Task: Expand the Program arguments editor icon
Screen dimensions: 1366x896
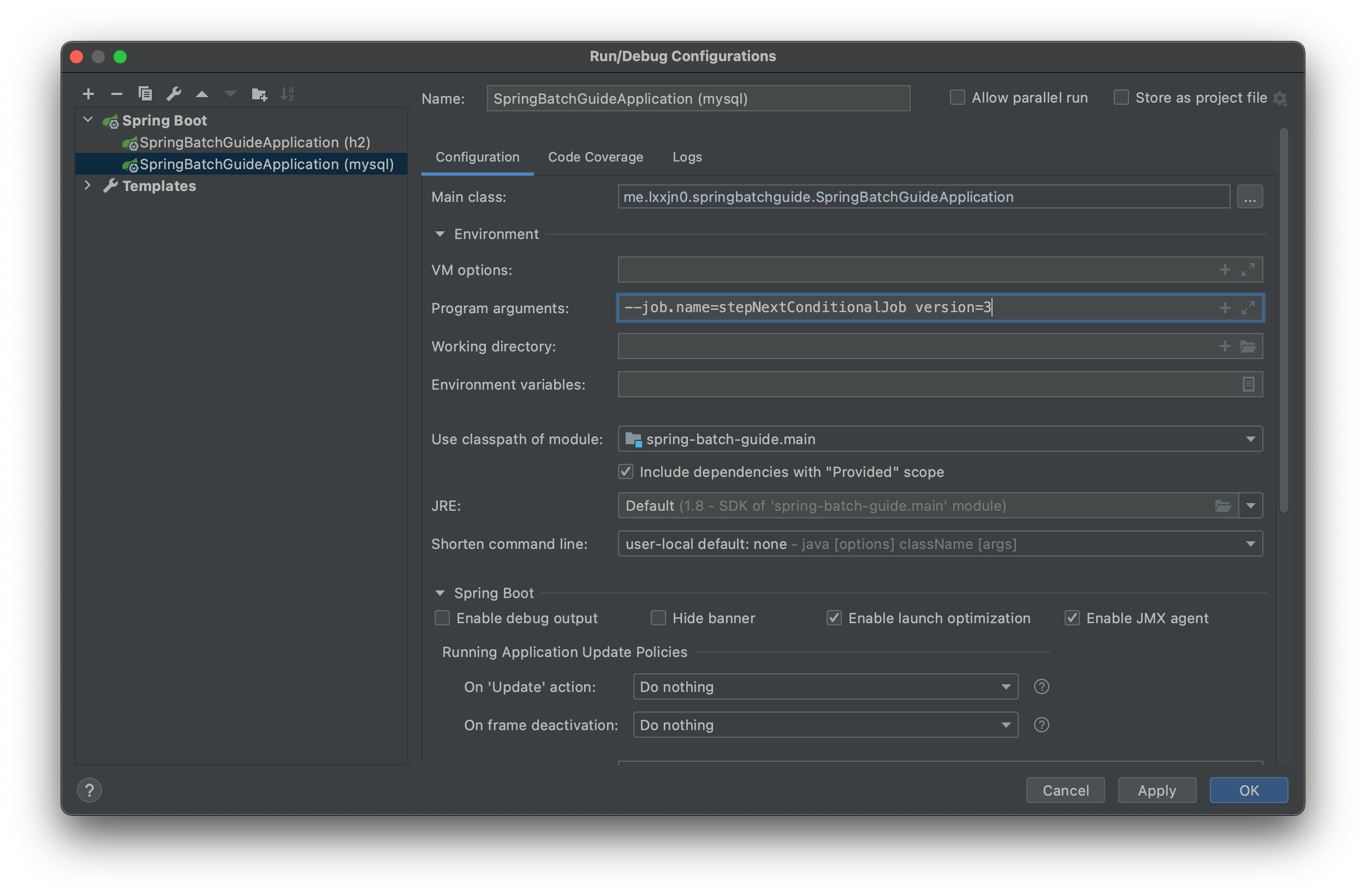Action: click(x=1249, y=307)
